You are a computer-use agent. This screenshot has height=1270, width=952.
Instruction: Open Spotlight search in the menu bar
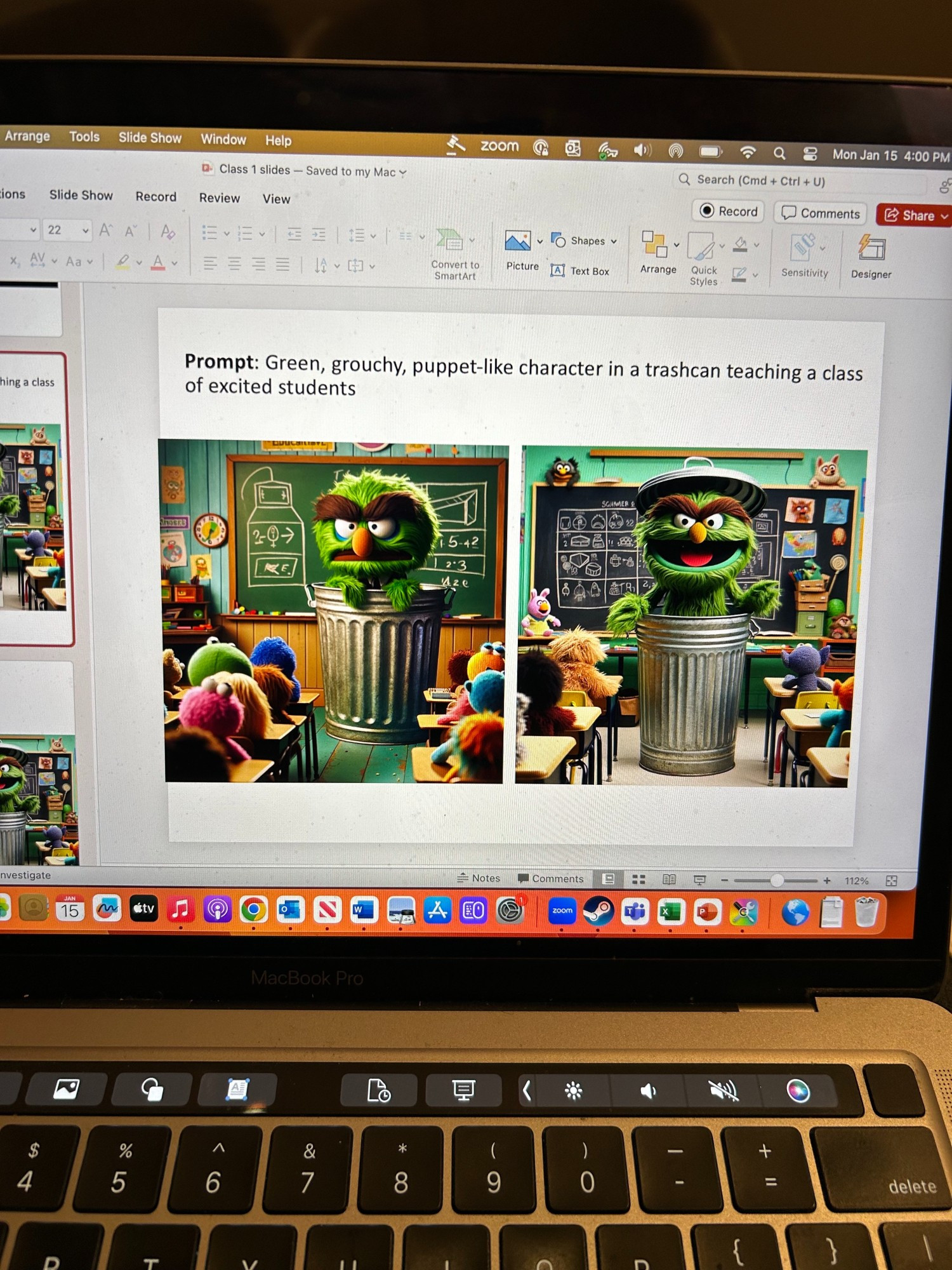pyautogui.click(x=779, y=153)
